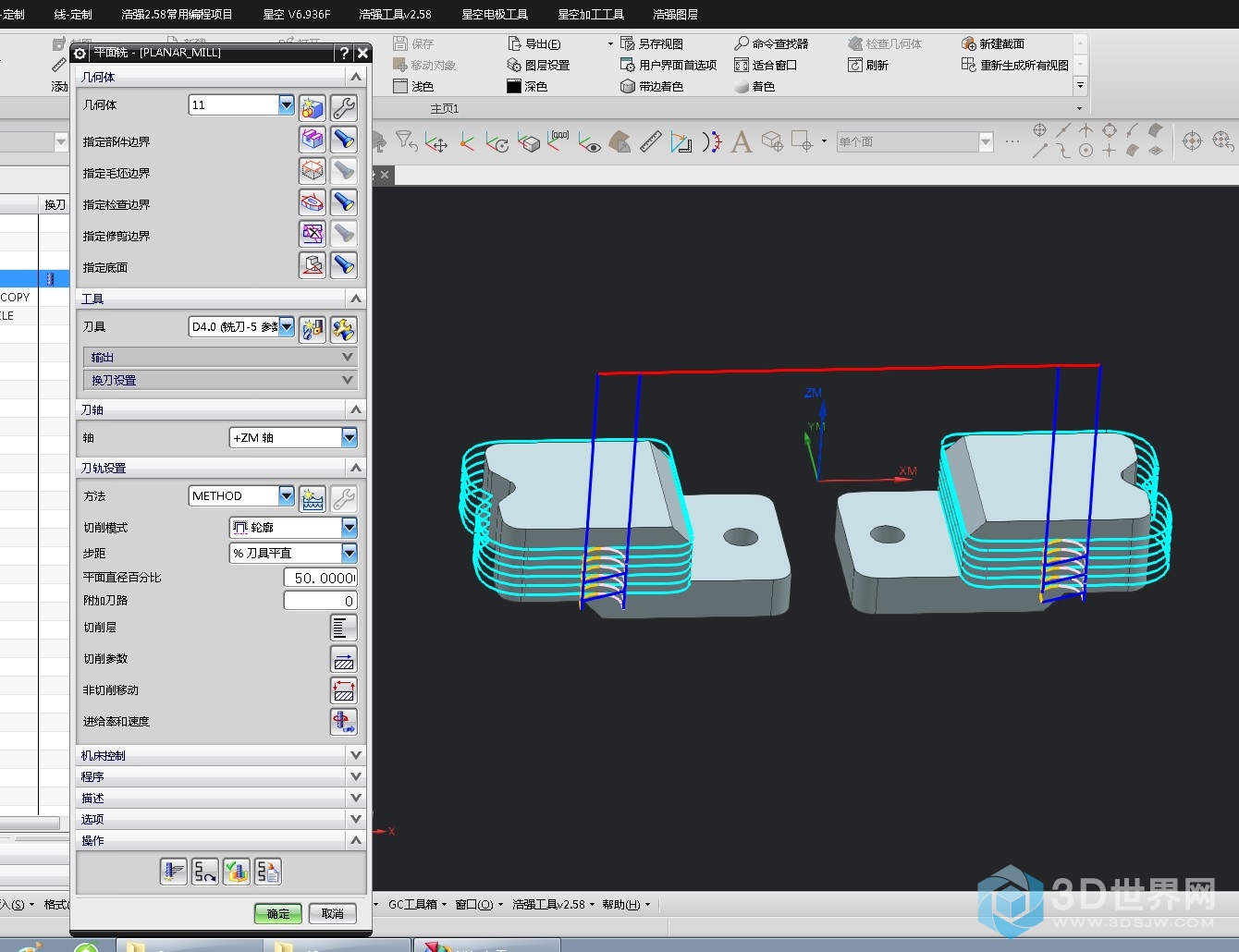This screenshot has height=952, width=1239.
Task: Click the selection filter funnel icon
Action: [x=406, y=141]
